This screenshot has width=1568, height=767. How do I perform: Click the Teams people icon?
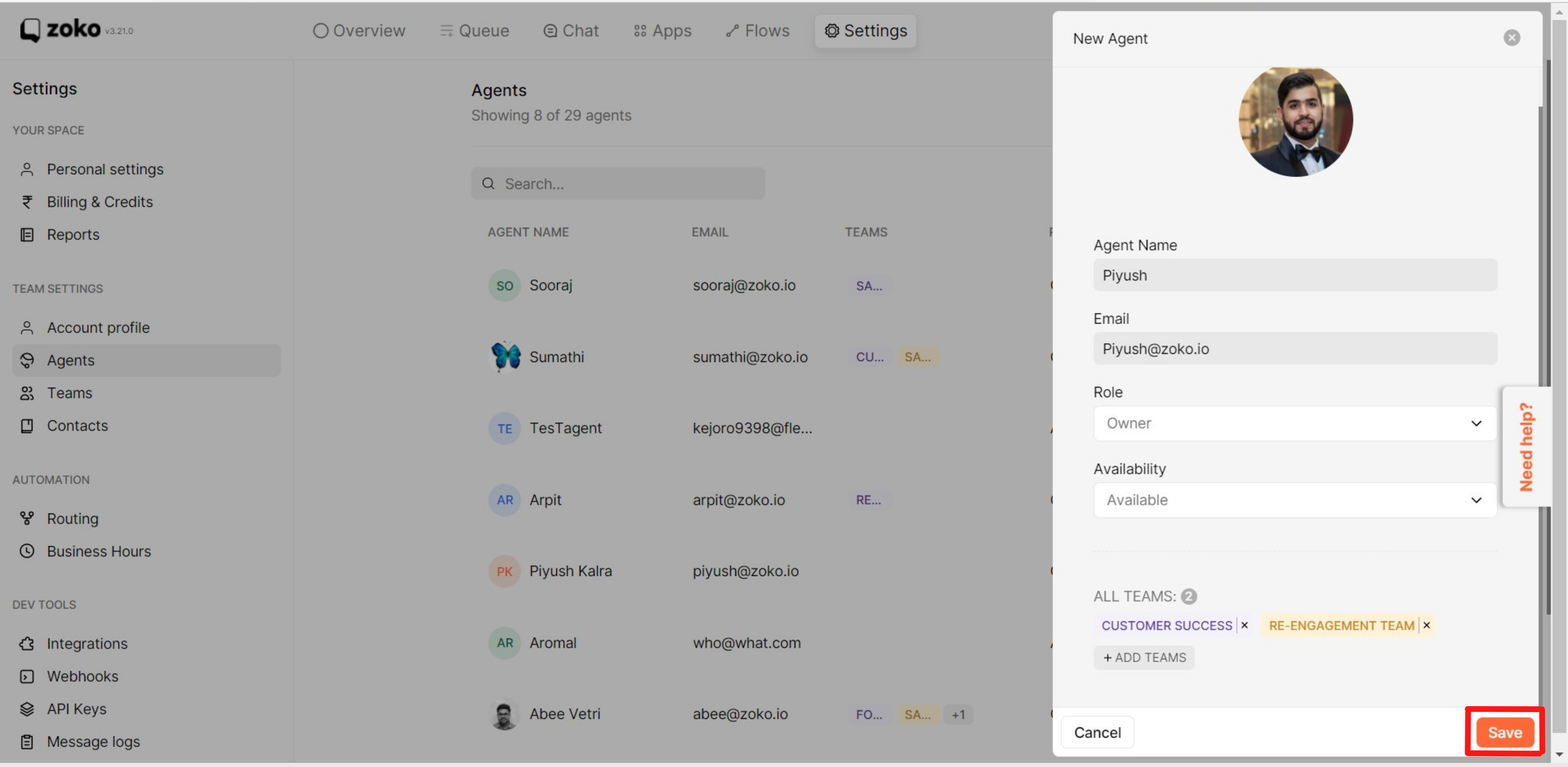pos(27,393)
